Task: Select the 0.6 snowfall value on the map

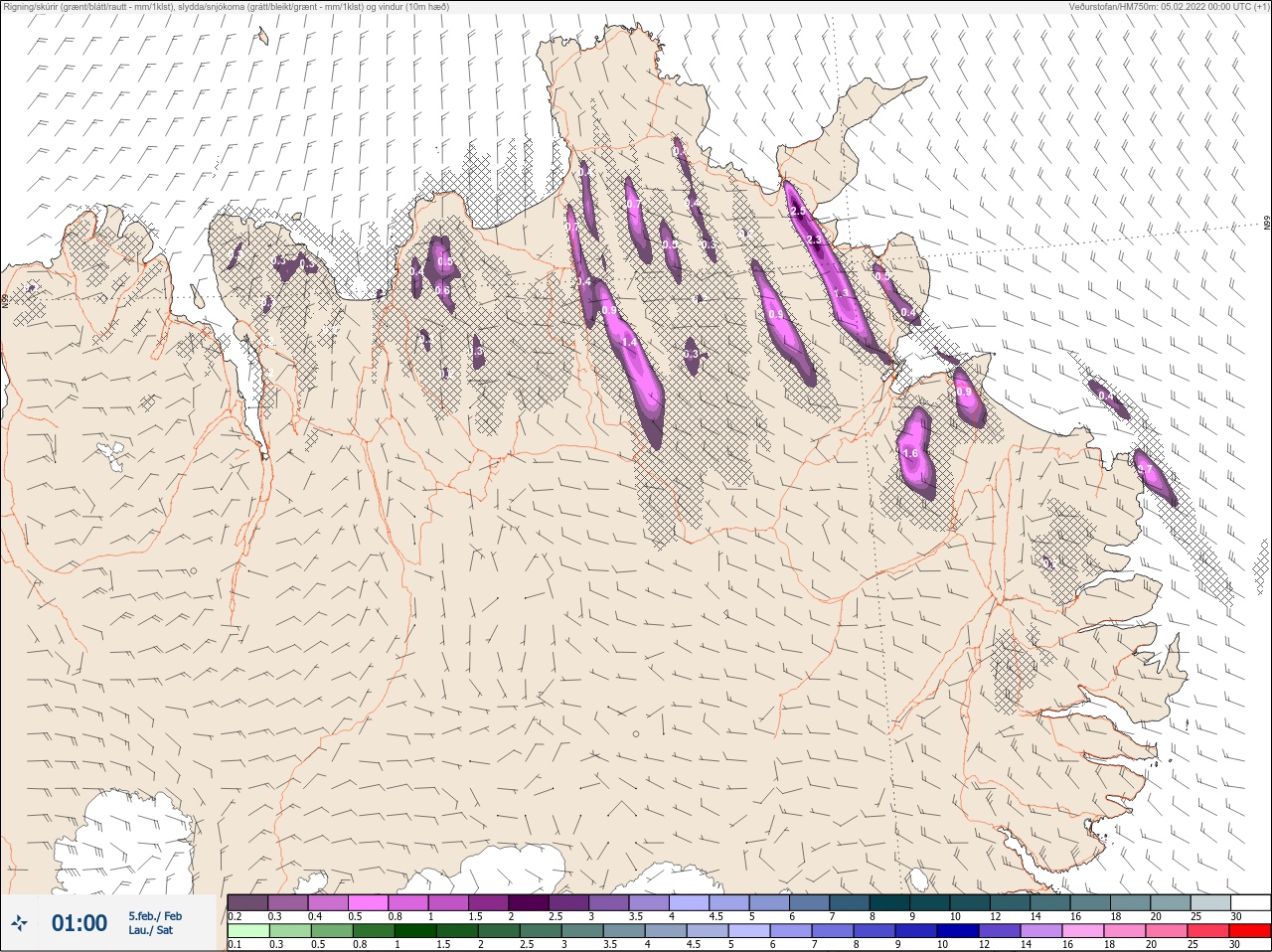Action: (x=442, y=290)
